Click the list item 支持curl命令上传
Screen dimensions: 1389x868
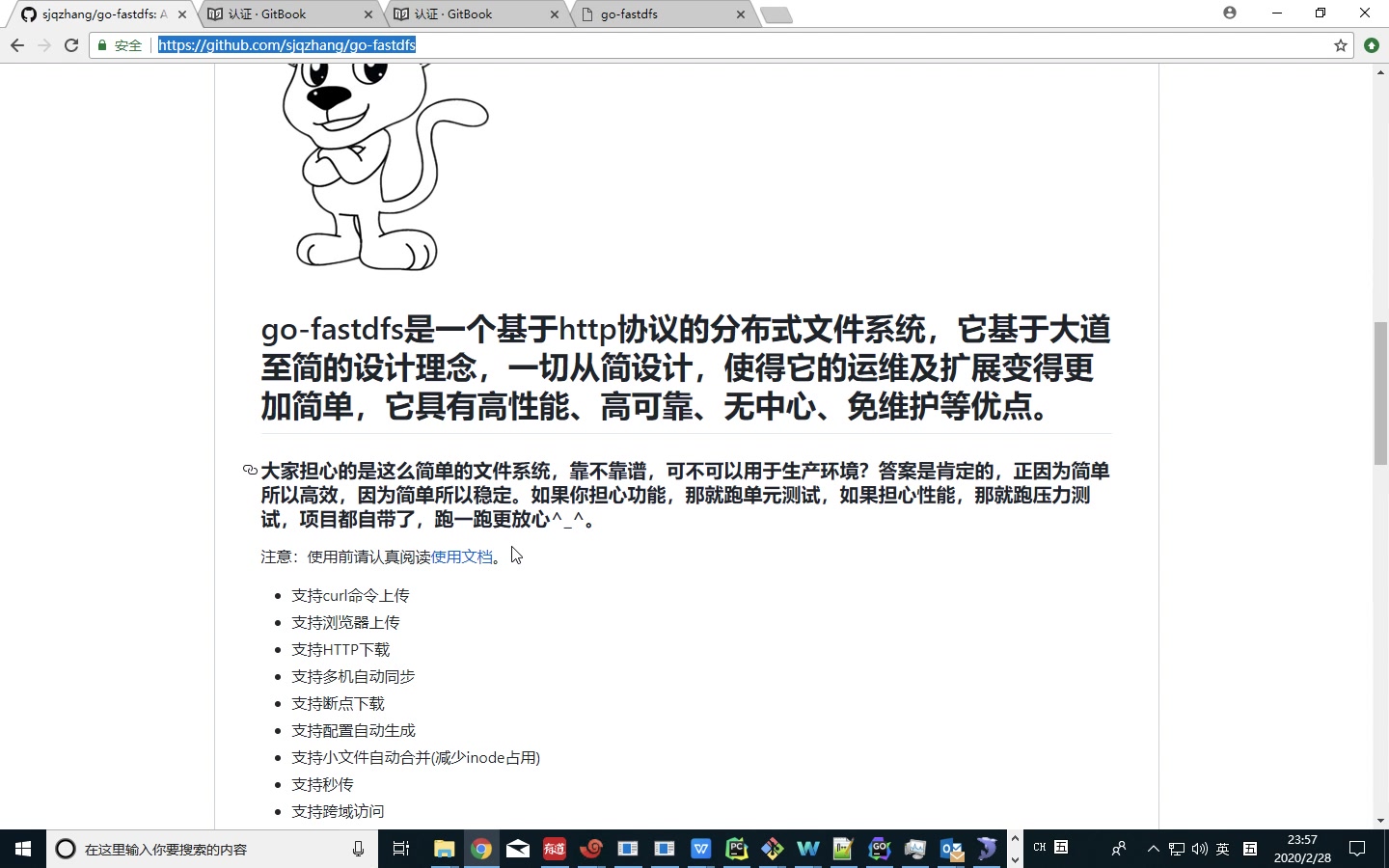point(350,596)
